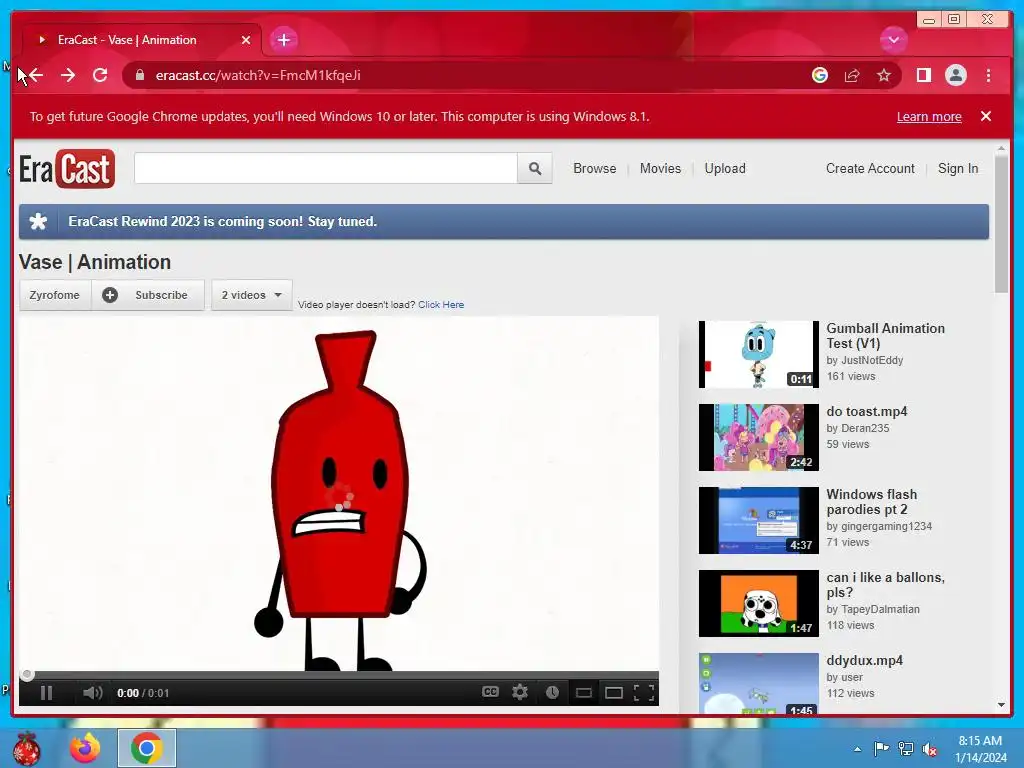
Task: Click inside the EraCast search box
Action: click(325, 168)
